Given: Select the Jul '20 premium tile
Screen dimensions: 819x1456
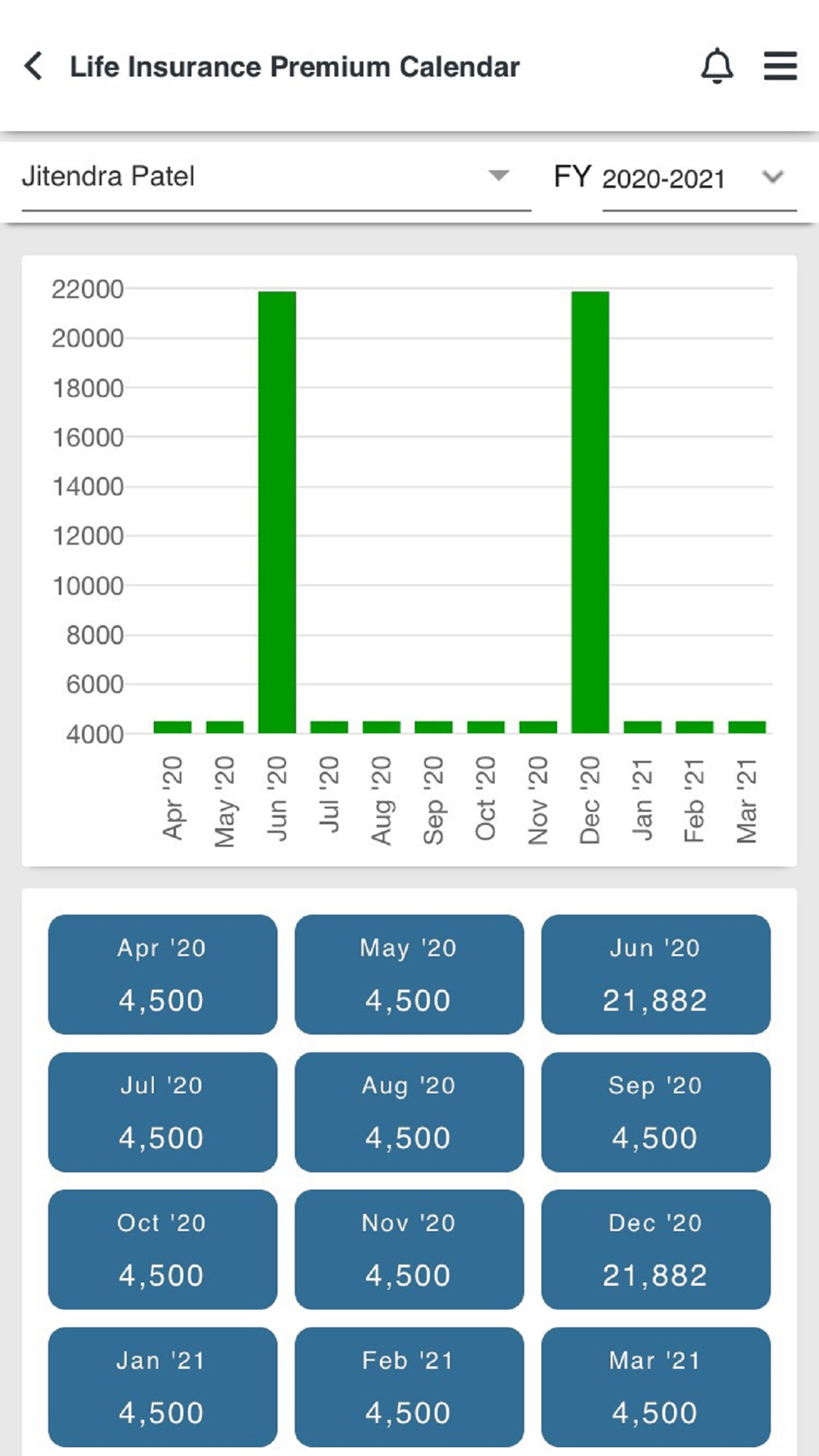Looking at the screenshot, I should click(x=163, y=1112).
